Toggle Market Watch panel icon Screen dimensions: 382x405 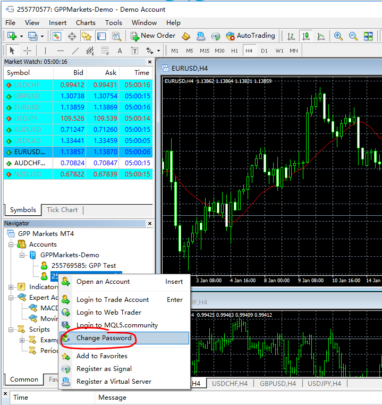click(57, 36)
